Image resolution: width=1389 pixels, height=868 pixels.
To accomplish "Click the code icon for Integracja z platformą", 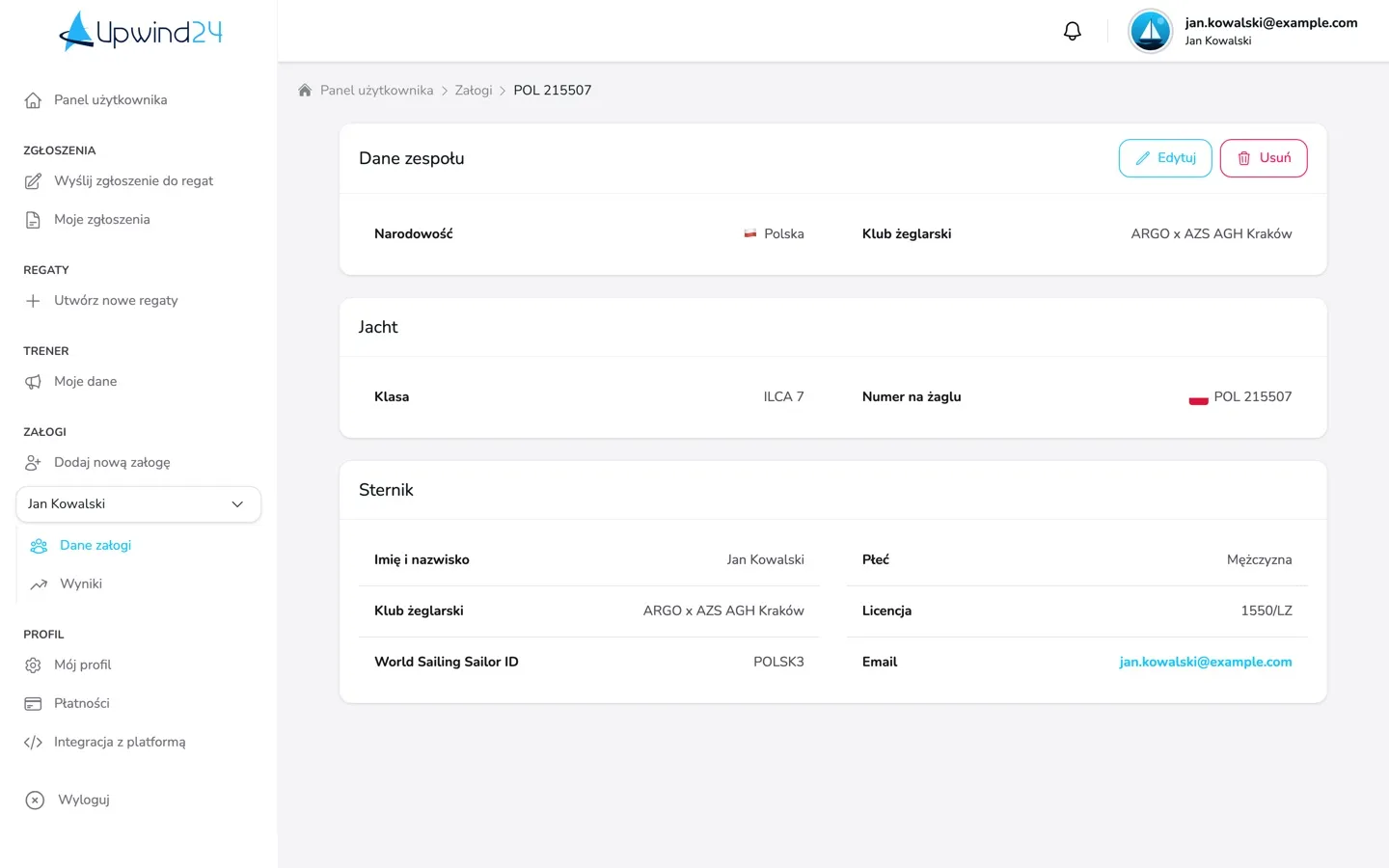I will 33,743.
